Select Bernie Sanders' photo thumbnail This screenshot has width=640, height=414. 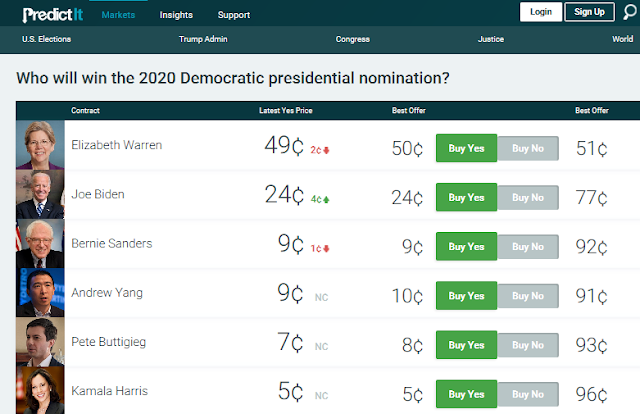[40, 244]
